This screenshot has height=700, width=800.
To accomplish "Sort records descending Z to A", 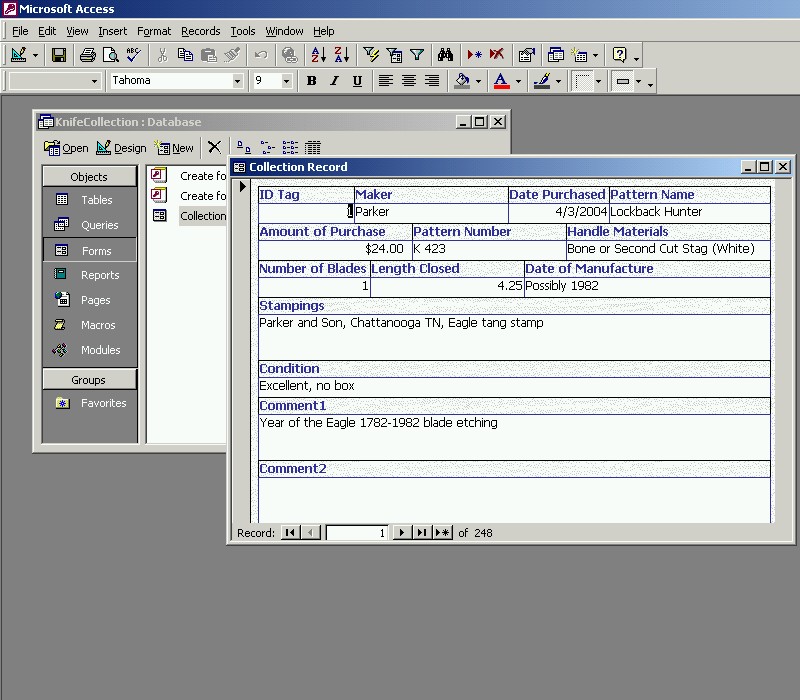I will [x=341, y=55].
